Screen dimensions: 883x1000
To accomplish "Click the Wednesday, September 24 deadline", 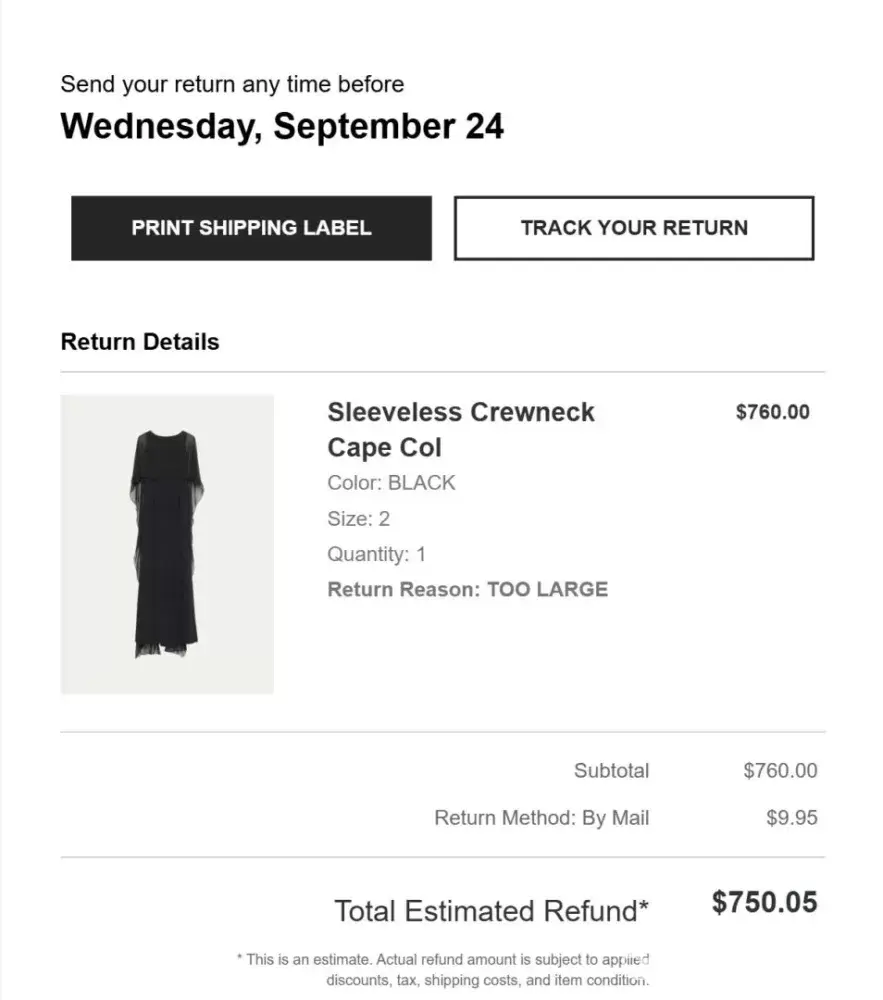I will (x=282, y=127).
